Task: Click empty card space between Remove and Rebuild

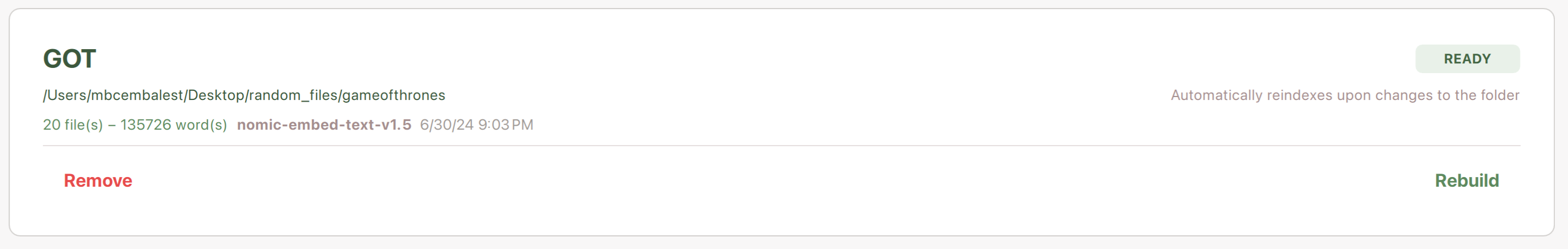Action: [783, 181]
